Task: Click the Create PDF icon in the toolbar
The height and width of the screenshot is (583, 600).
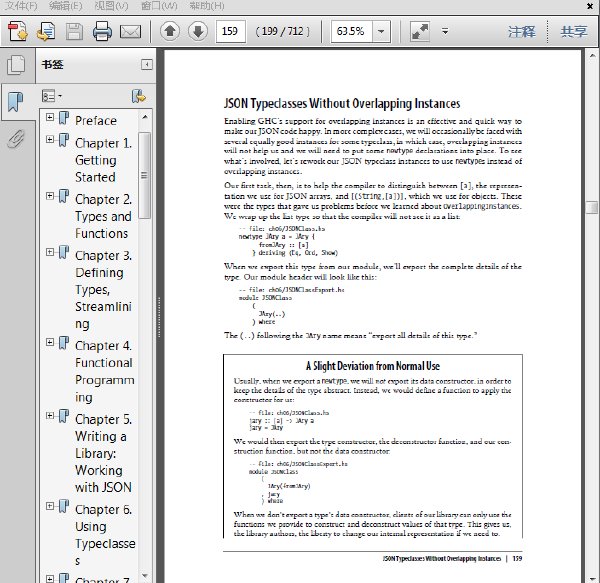Action: tap(18, 31)
